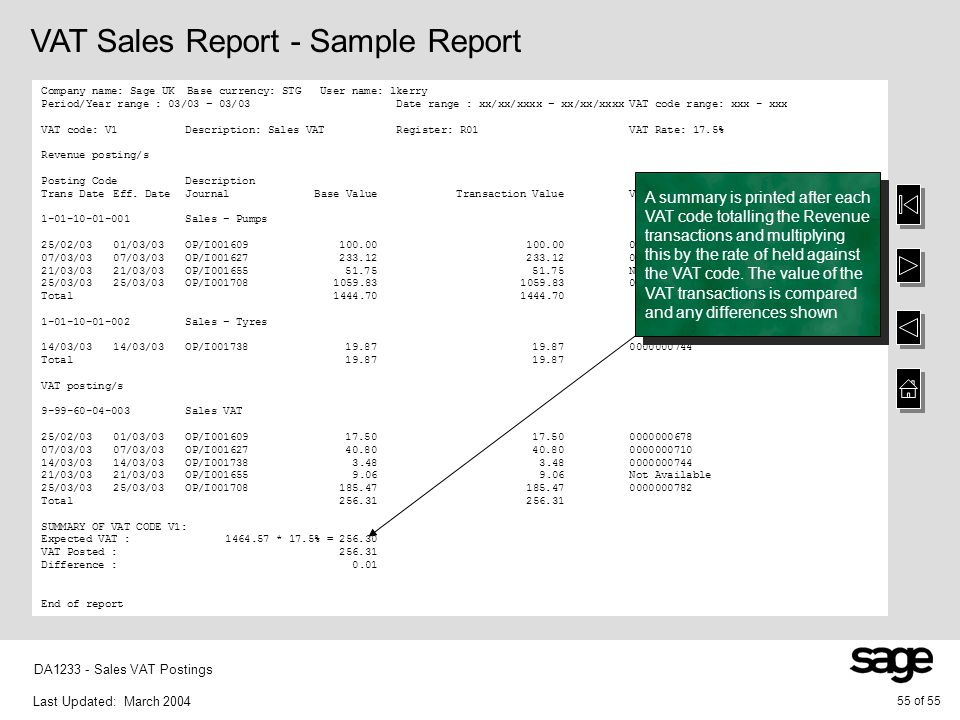Click the OP/I001738 journal under Sales - Tyres
The image size is (960, 720).
pyautogui.click(x=217, y=347)
